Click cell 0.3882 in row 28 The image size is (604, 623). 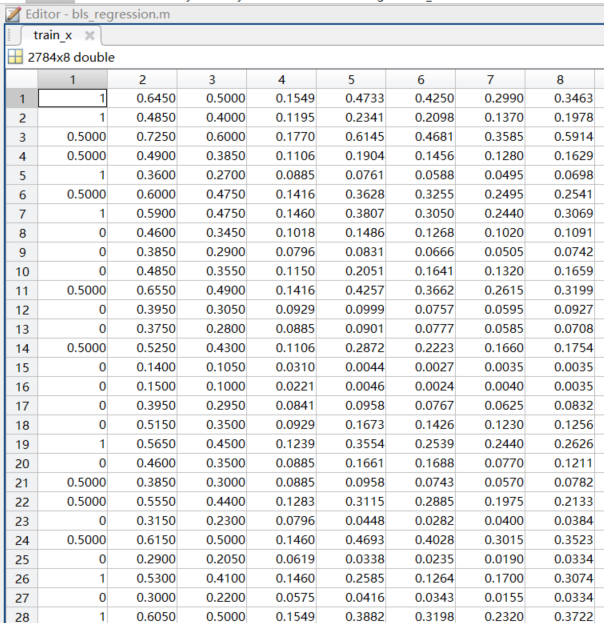pyautogui.click(x=351, y=617)
